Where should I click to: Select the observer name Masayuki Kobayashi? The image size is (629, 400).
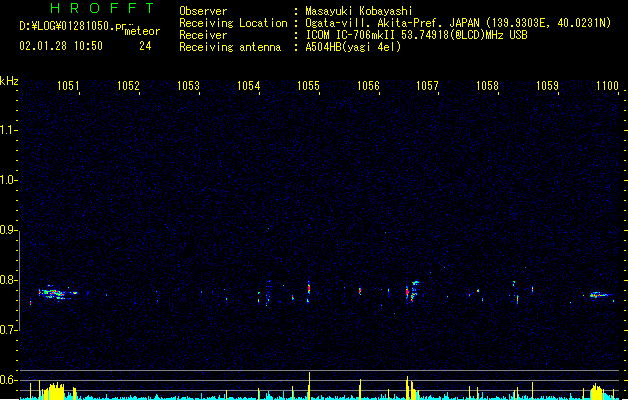click(359, 11)
